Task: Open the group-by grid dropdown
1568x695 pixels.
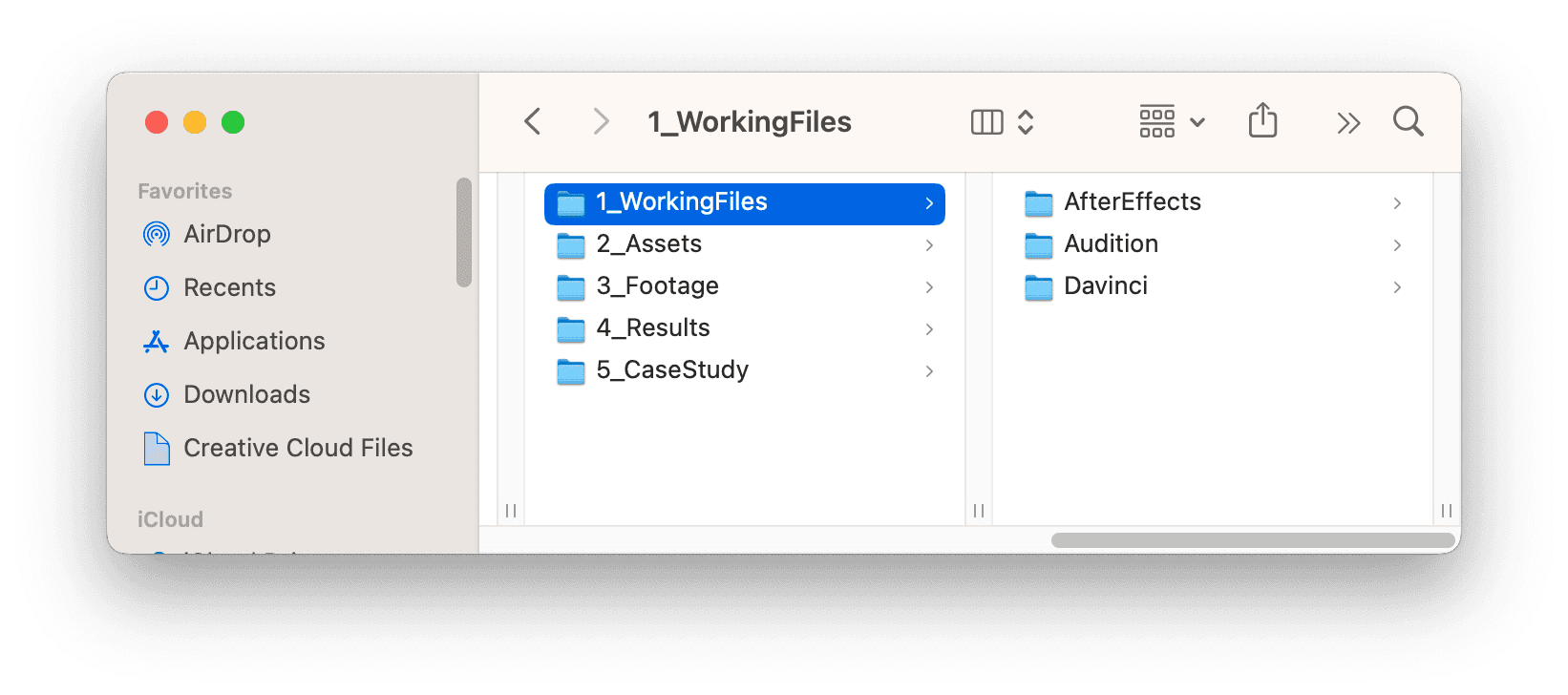Action: [1172, 122]
